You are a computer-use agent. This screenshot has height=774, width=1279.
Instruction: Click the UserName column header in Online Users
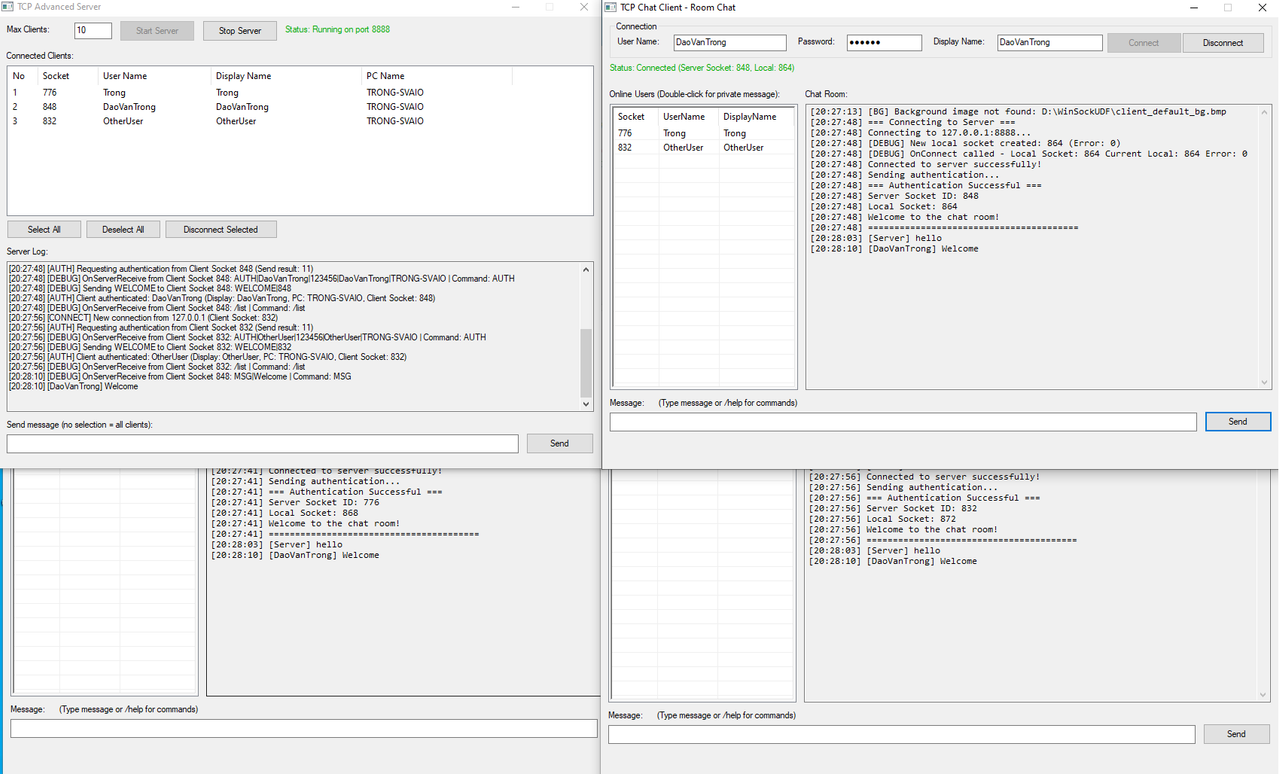[x=688, y=116]
